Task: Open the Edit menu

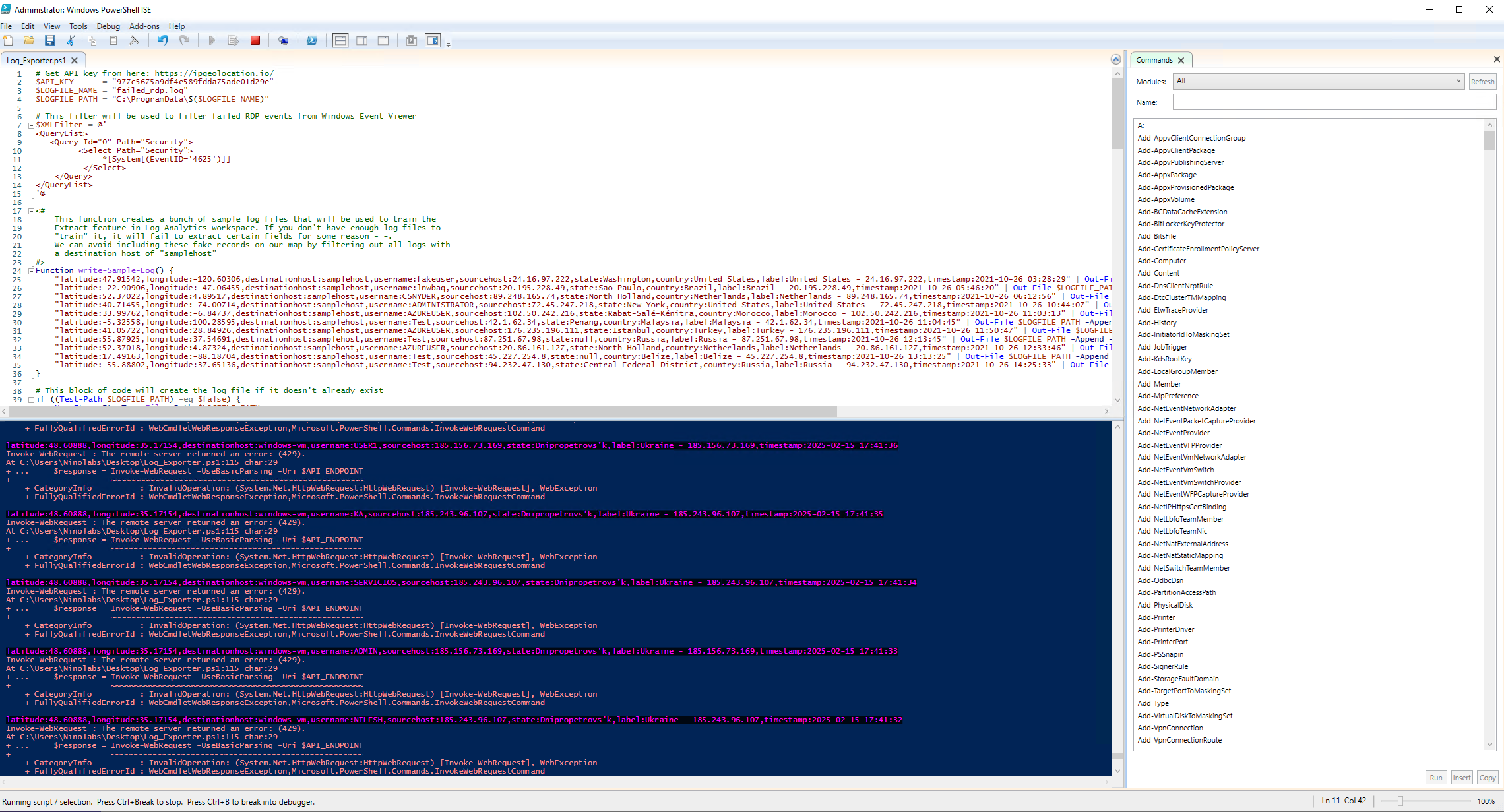Action: click(28, 26)
